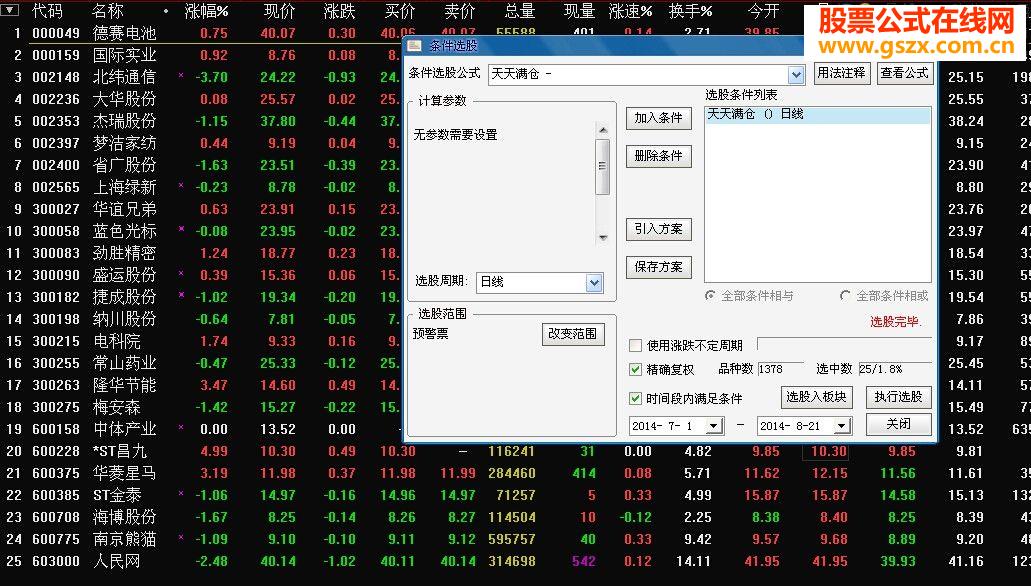Screen dimensions: 1031x586
Task: Click the 计算参数 scrollbar up arrow
Action: point(602,130)
